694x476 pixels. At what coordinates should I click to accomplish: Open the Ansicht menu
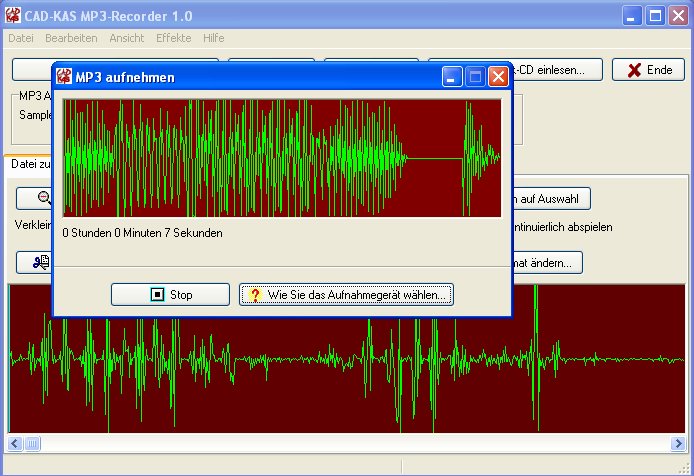[x=126, y=38]
